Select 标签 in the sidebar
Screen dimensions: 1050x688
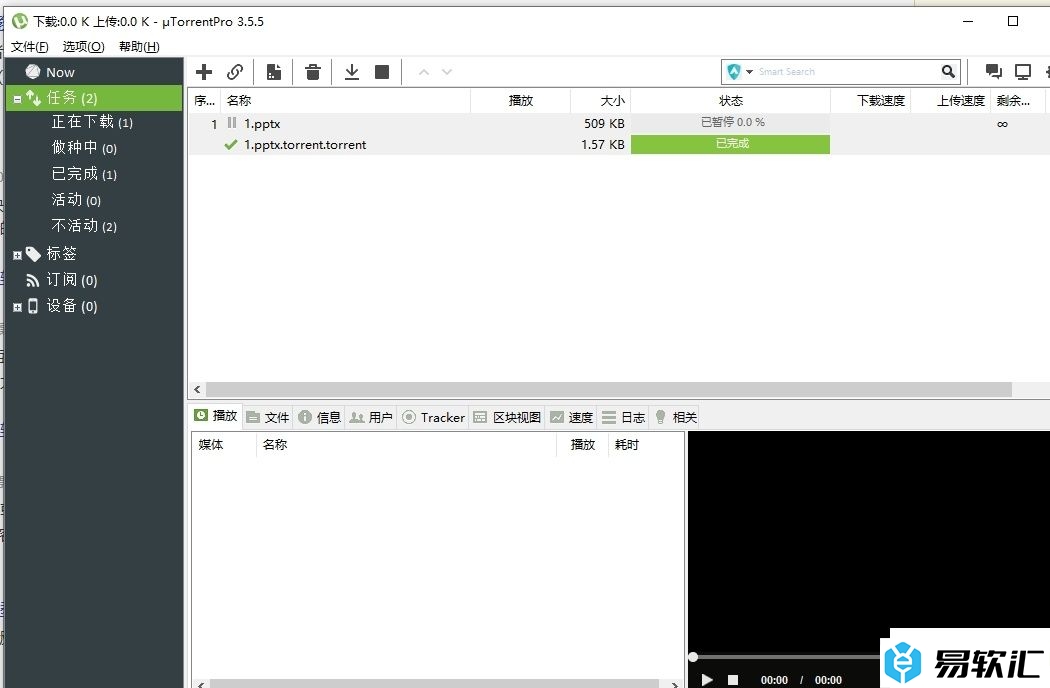61,253
